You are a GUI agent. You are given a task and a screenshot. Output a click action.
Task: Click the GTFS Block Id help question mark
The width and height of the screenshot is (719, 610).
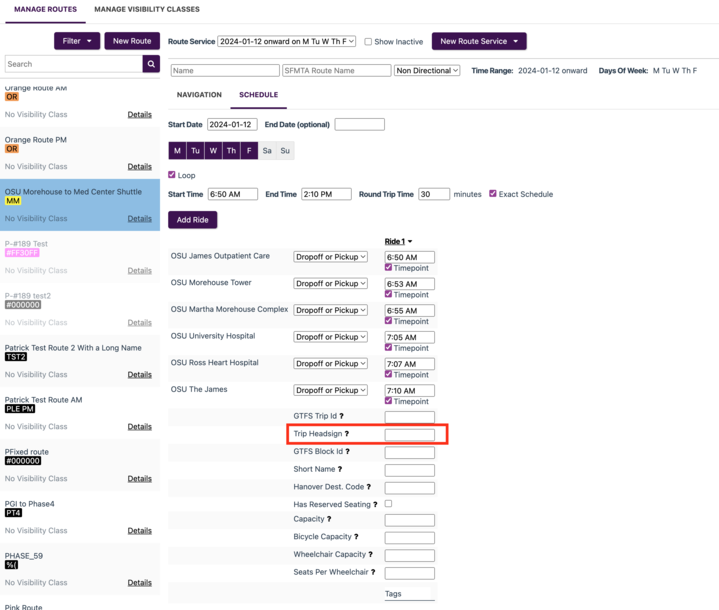point(348,451)
